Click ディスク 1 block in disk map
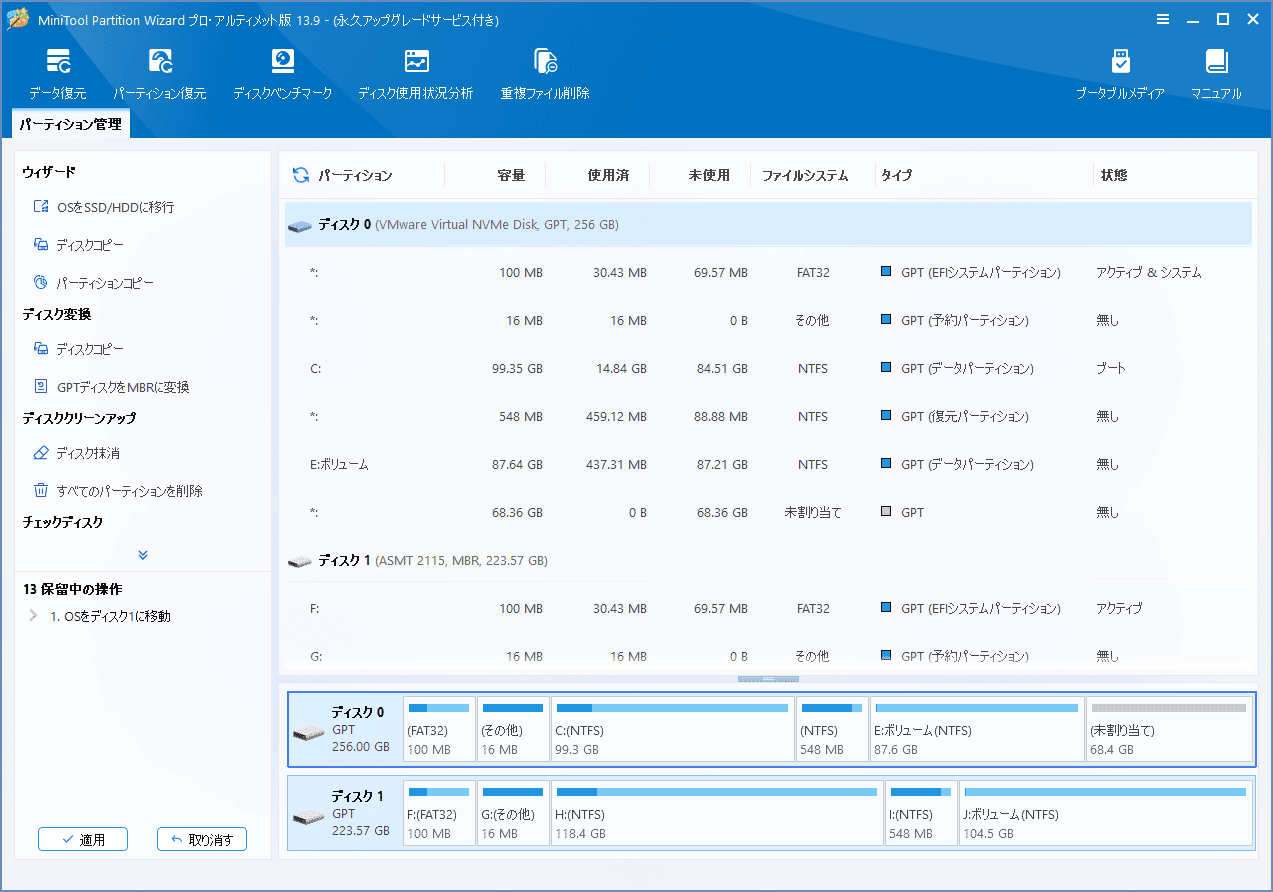This screenshot has height=892, width=1273. [x=345, y=813]
